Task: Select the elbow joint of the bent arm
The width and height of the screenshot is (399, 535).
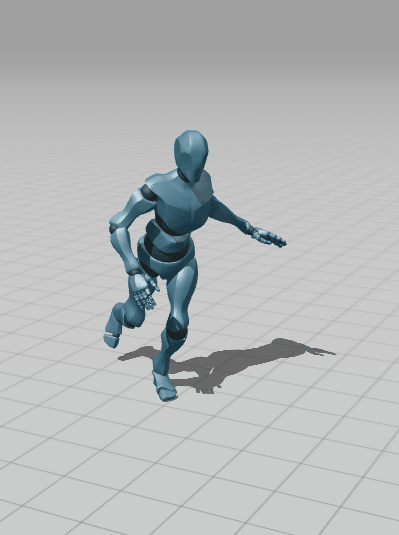Action: click(x=113, y=228)
